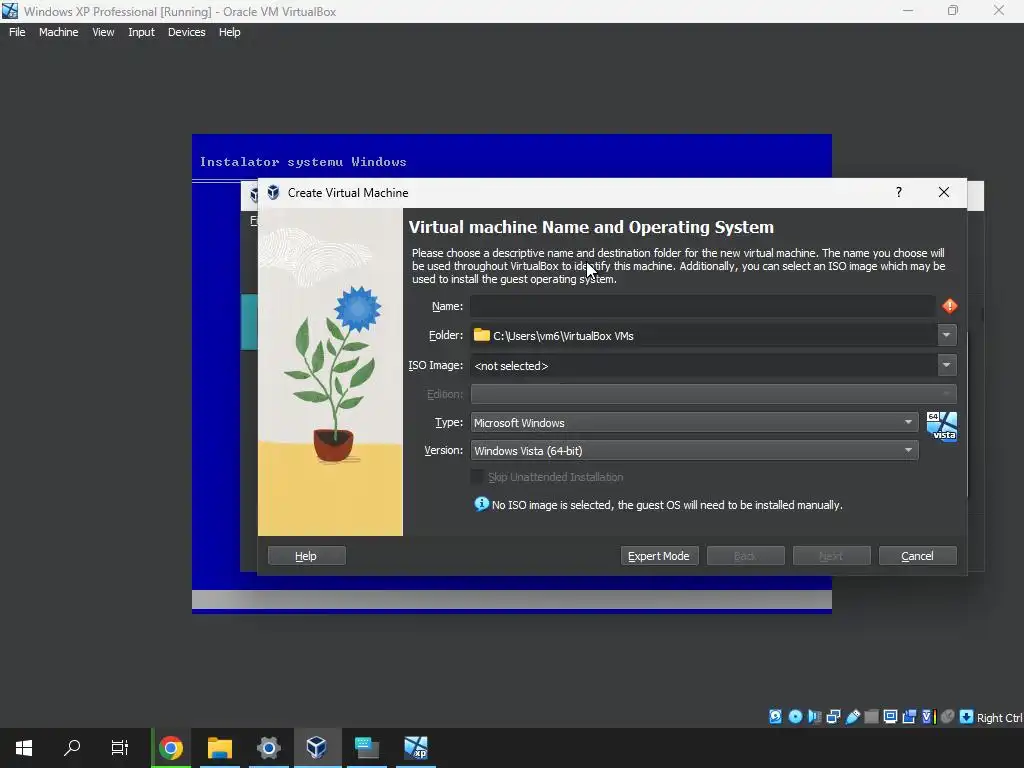Switch to the XP virtual machine taskbar icon
This screenshot has height=768, width=1024.
416,748
